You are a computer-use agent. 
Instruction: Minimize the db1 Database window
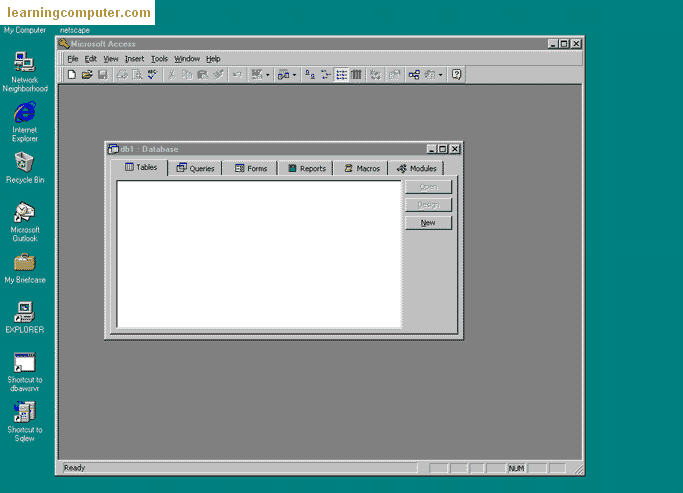pos(431,149)
